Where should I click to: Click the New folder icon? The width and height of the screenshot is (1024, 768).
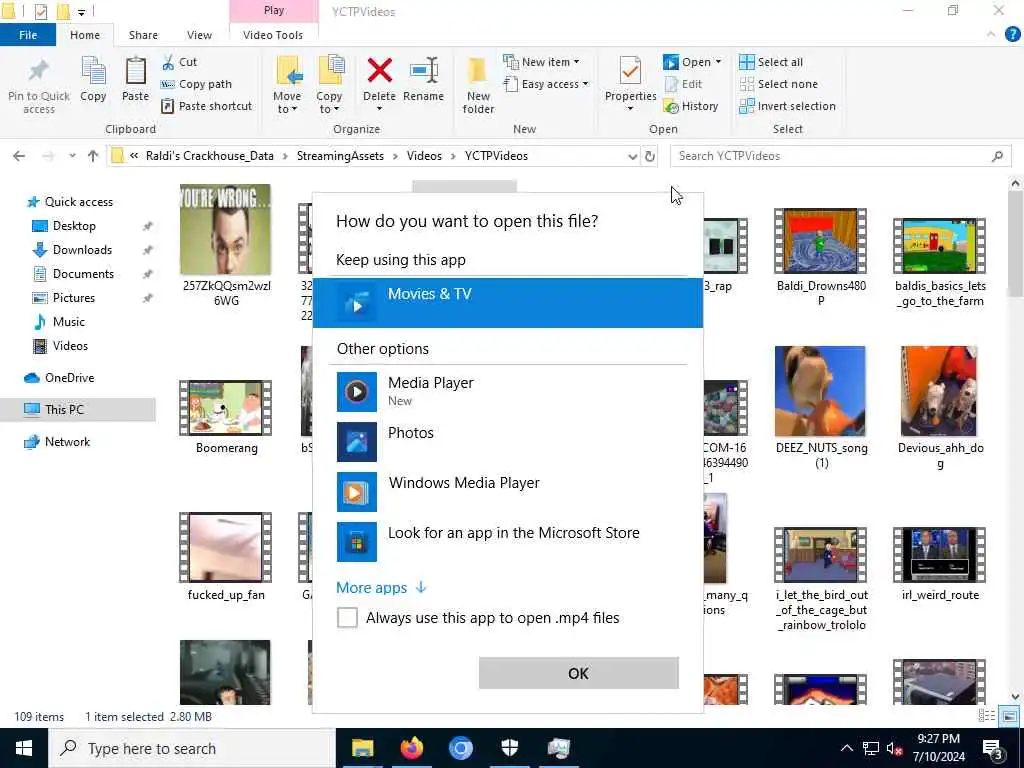(478, 71)
